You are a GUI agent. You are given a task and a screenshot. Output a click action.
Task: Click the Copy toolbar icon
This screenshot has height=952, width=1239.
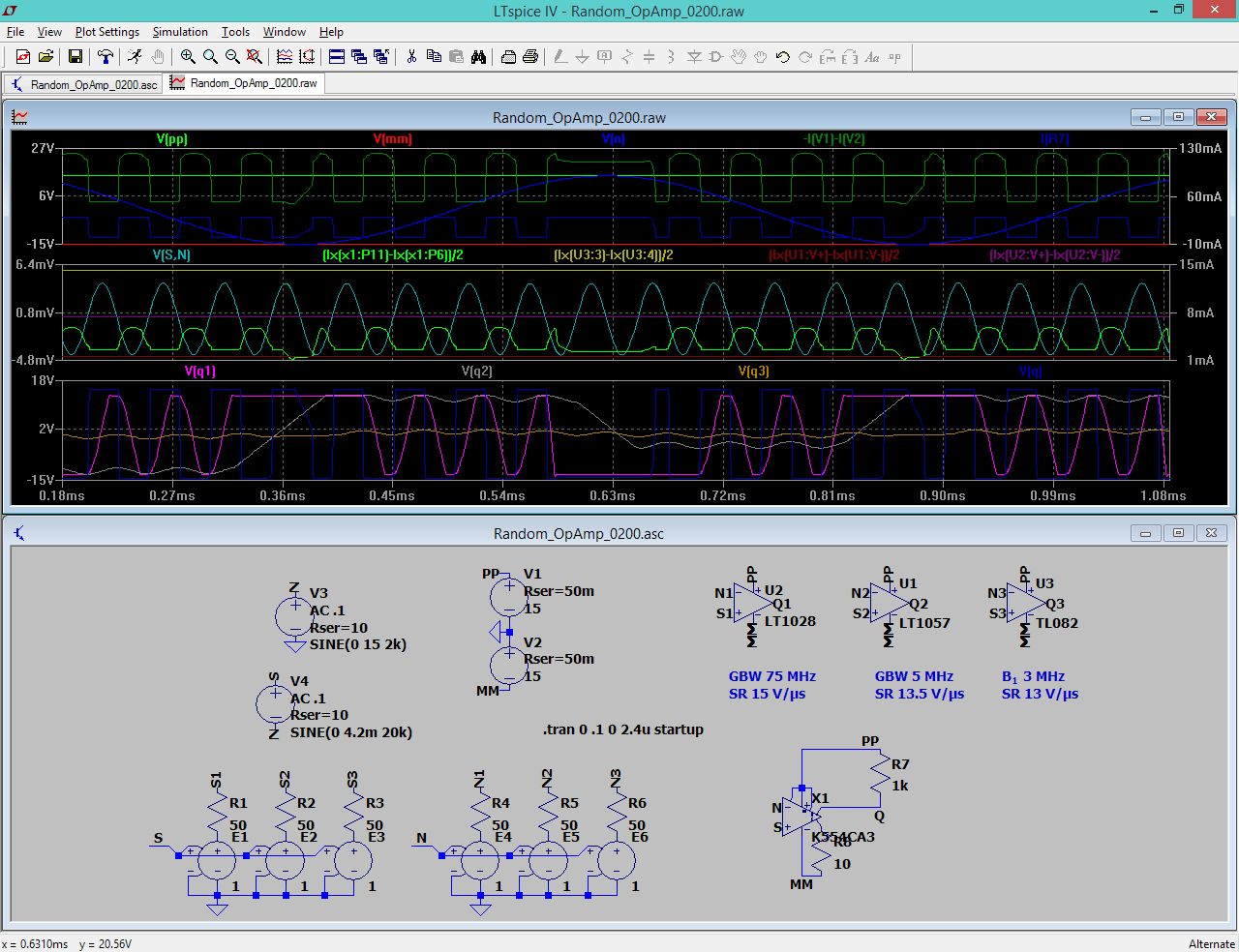click(x=434, y=57)
